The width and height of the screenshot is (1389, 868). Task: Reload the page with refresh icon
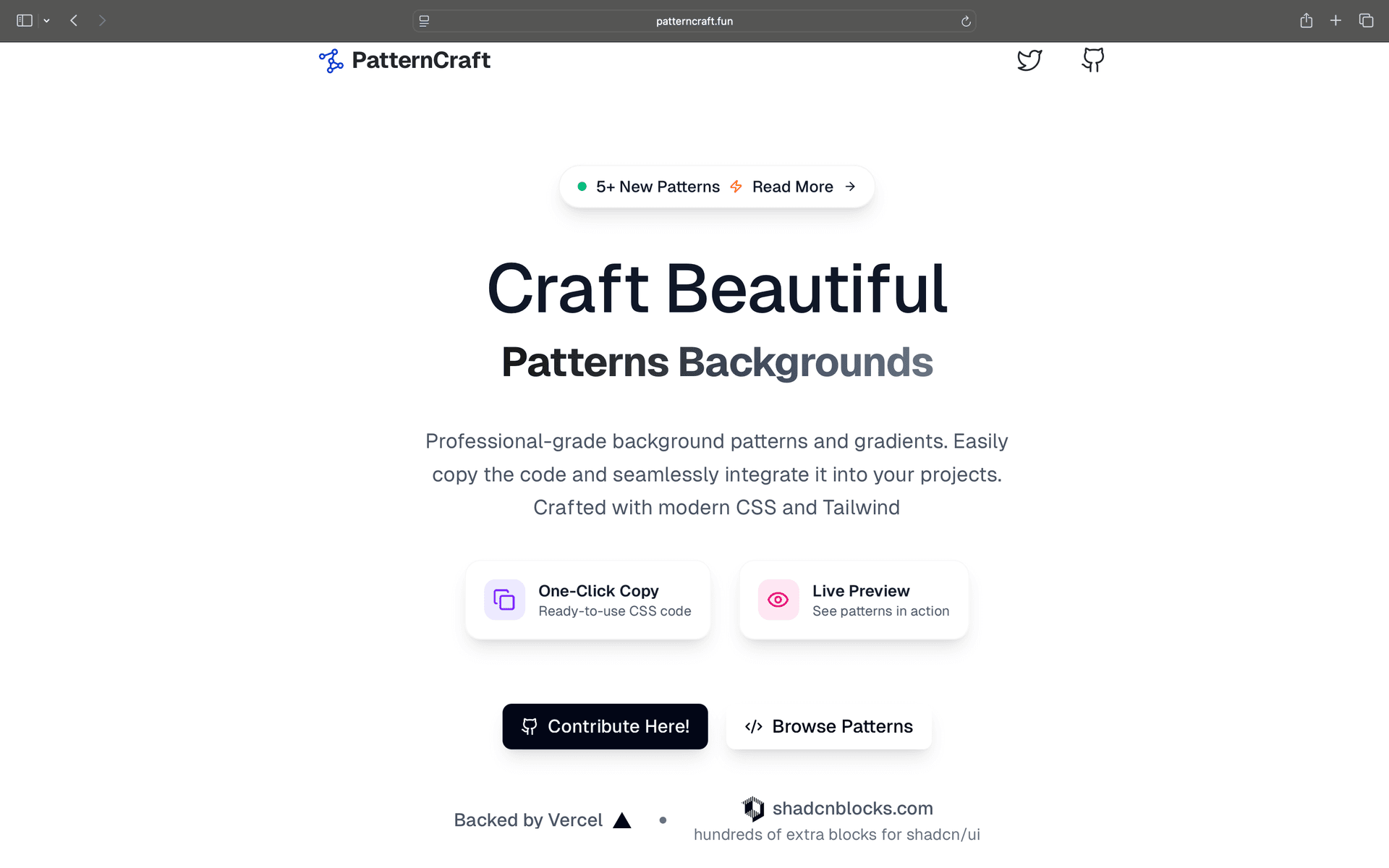click(966, 22)
